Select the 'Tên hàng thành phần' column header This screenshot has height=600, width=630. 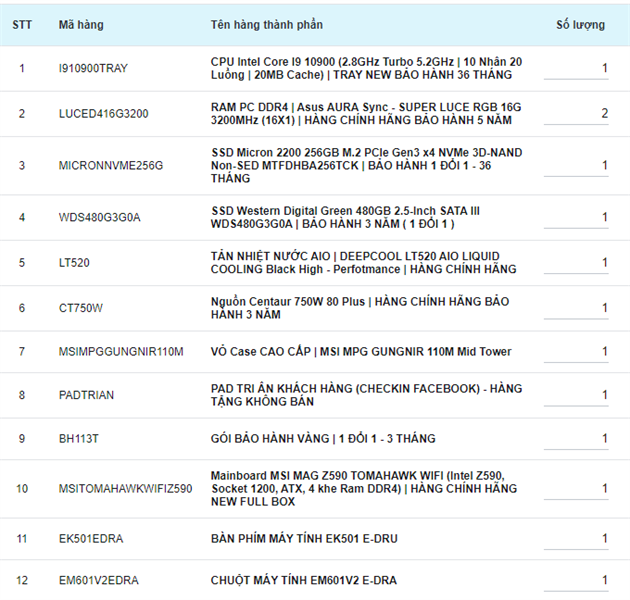[266, 24]
